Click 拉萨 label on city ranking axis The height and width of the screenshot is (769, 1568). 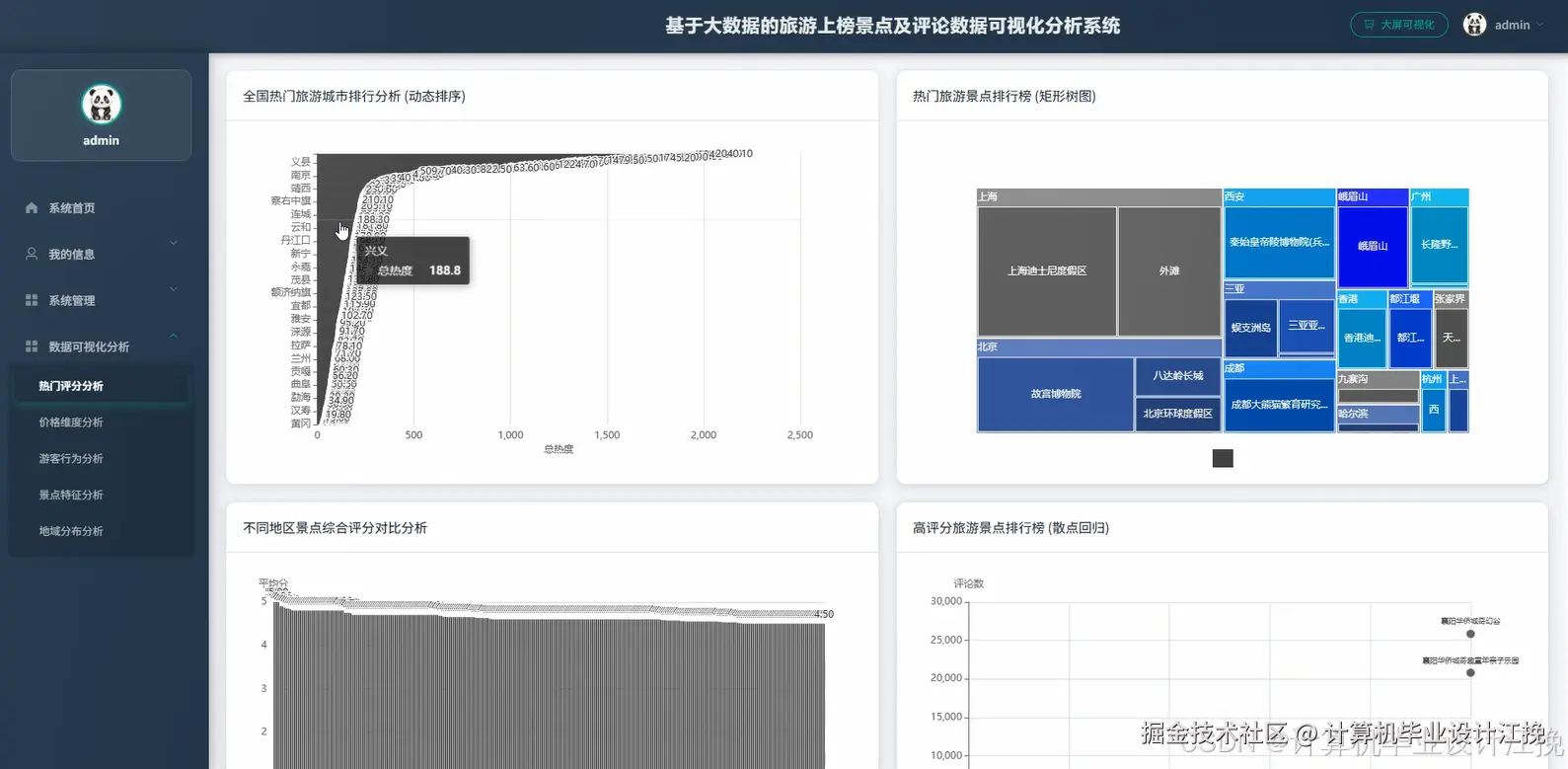click(x=300, y=346)
